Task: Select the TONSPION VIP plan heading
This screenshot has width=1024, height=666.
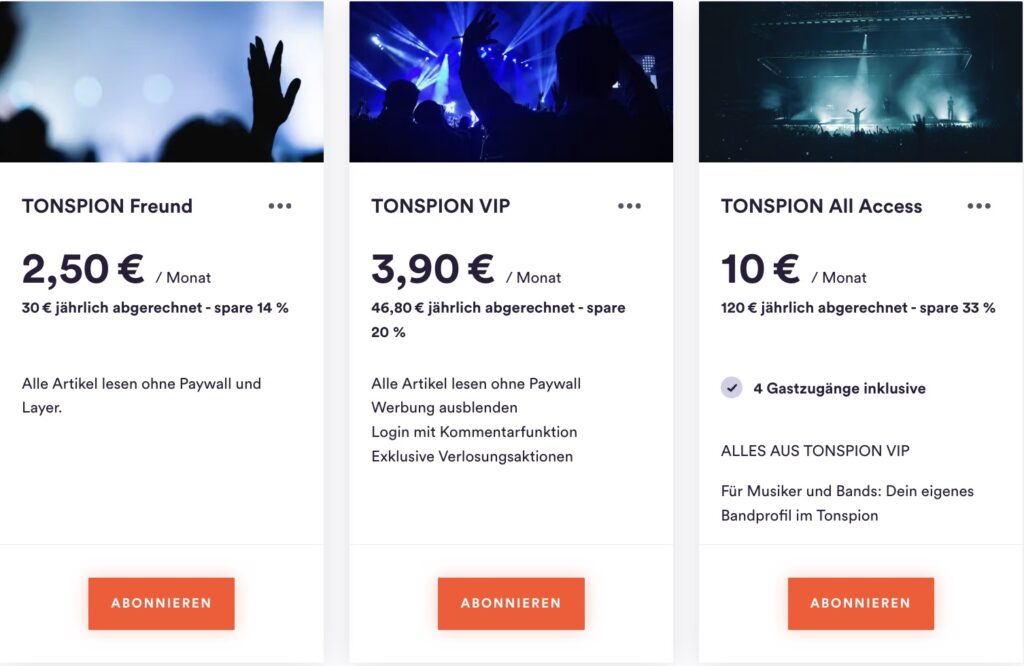Action: point(440,206)
